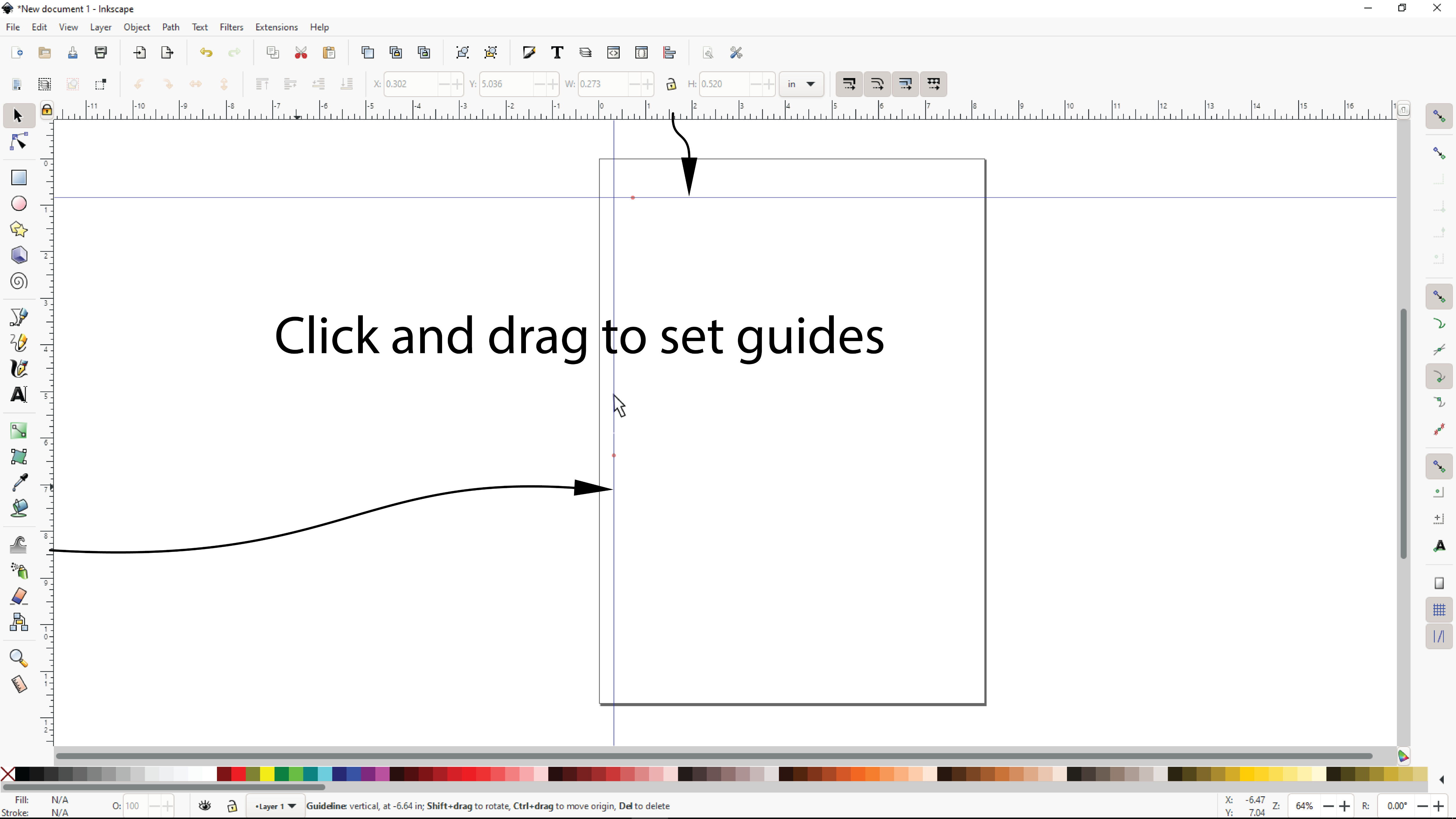Image resolution: width=1456 pixels, height=819 pixels.
Task: Toggle snap to guides button
Action: click(x=1439, y=636)
